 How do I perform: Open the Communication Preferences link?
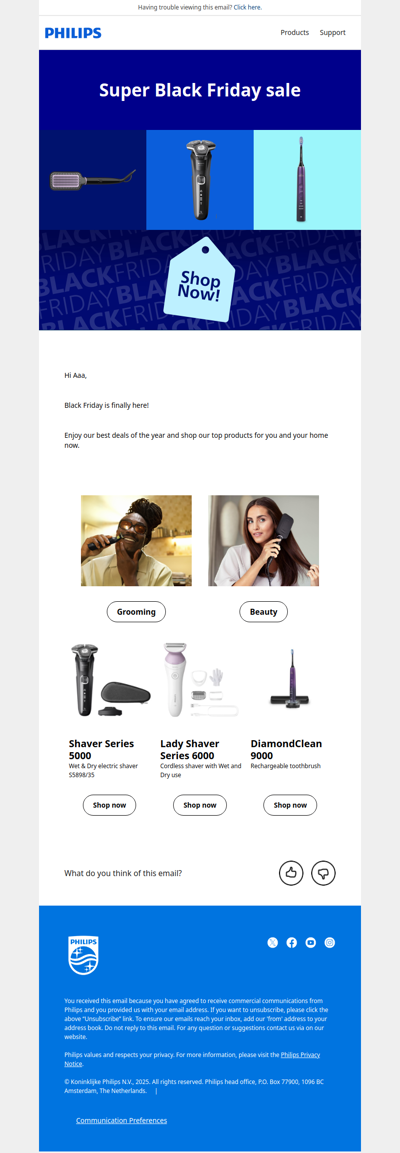point(121,1121)
